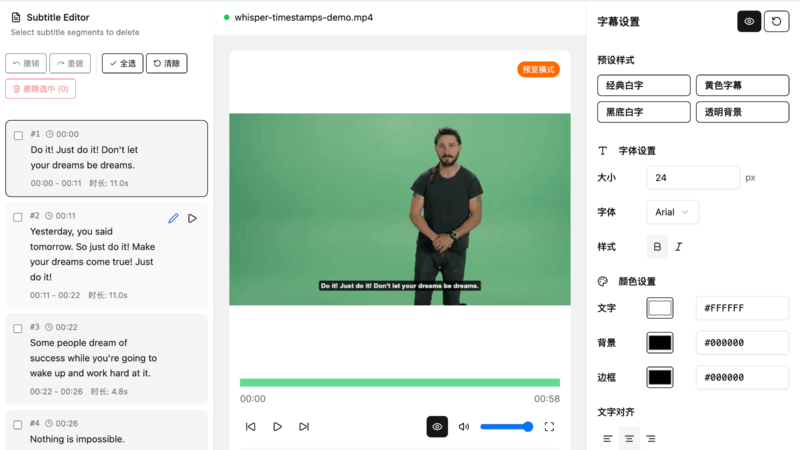The height and width of the screenshot is (450, 800).
Task: Click the pencil edit icon on subtitle #2
Action: [x=173, y=218]
